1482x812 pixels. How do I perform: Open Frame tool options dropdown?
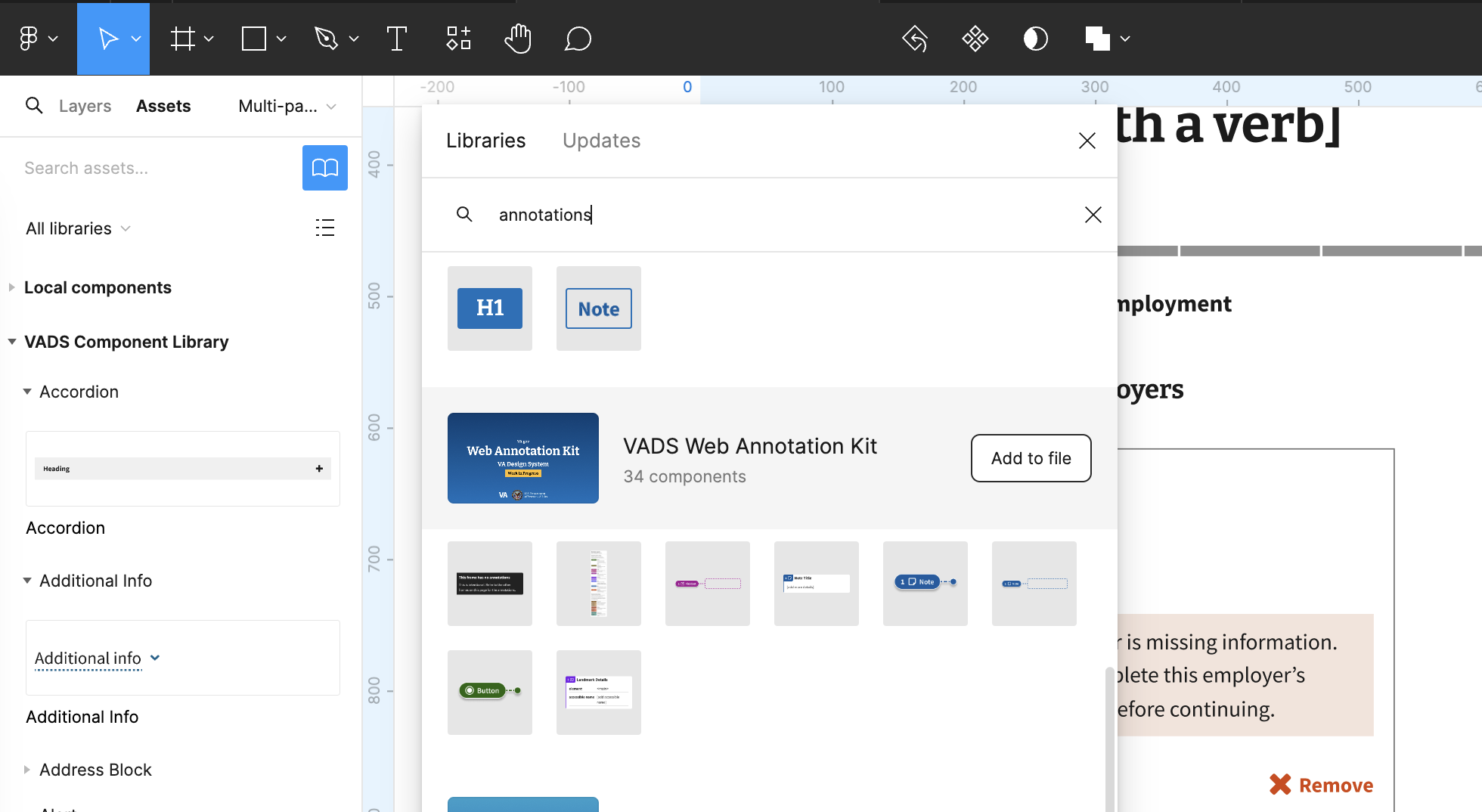pos(209,39)
